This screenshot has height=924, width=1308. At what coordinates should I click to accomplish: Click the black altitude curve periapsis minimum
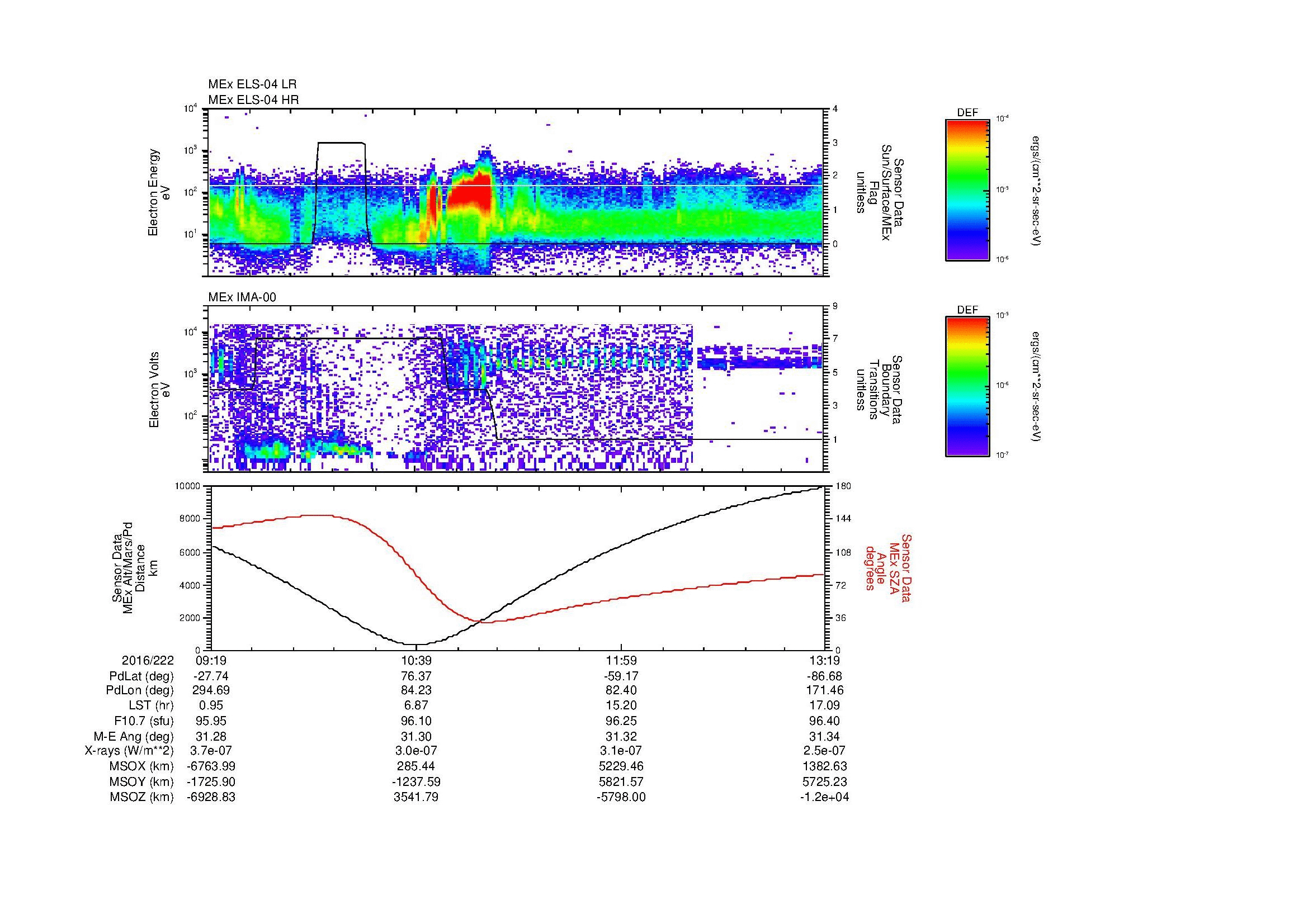(418, 644)
